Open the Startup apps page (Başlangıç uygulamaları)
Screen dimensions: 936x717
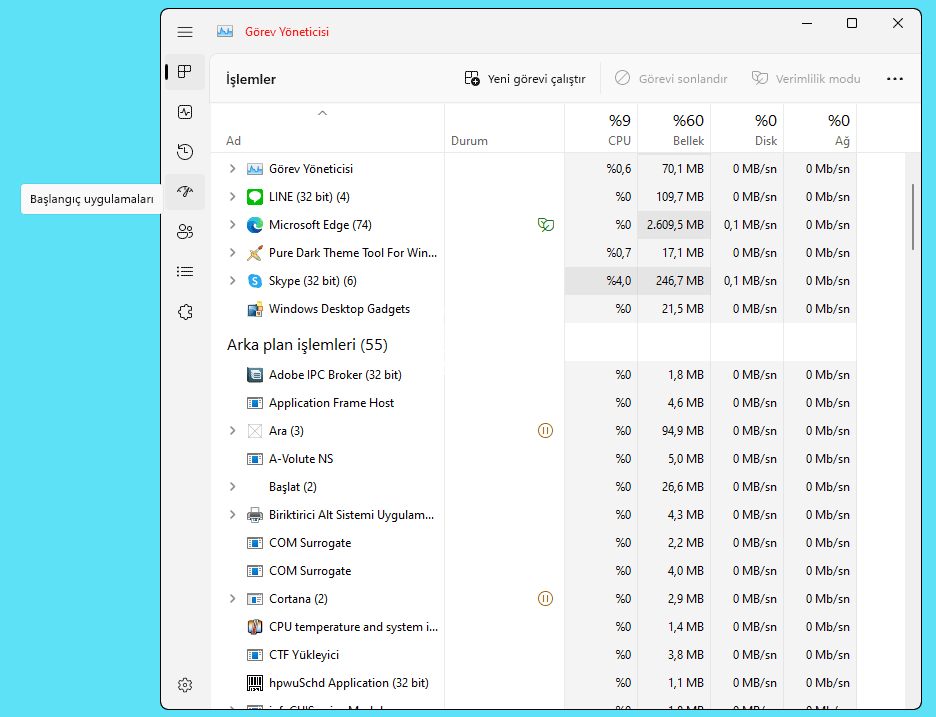pyautogui.click(x=185, y=192)
